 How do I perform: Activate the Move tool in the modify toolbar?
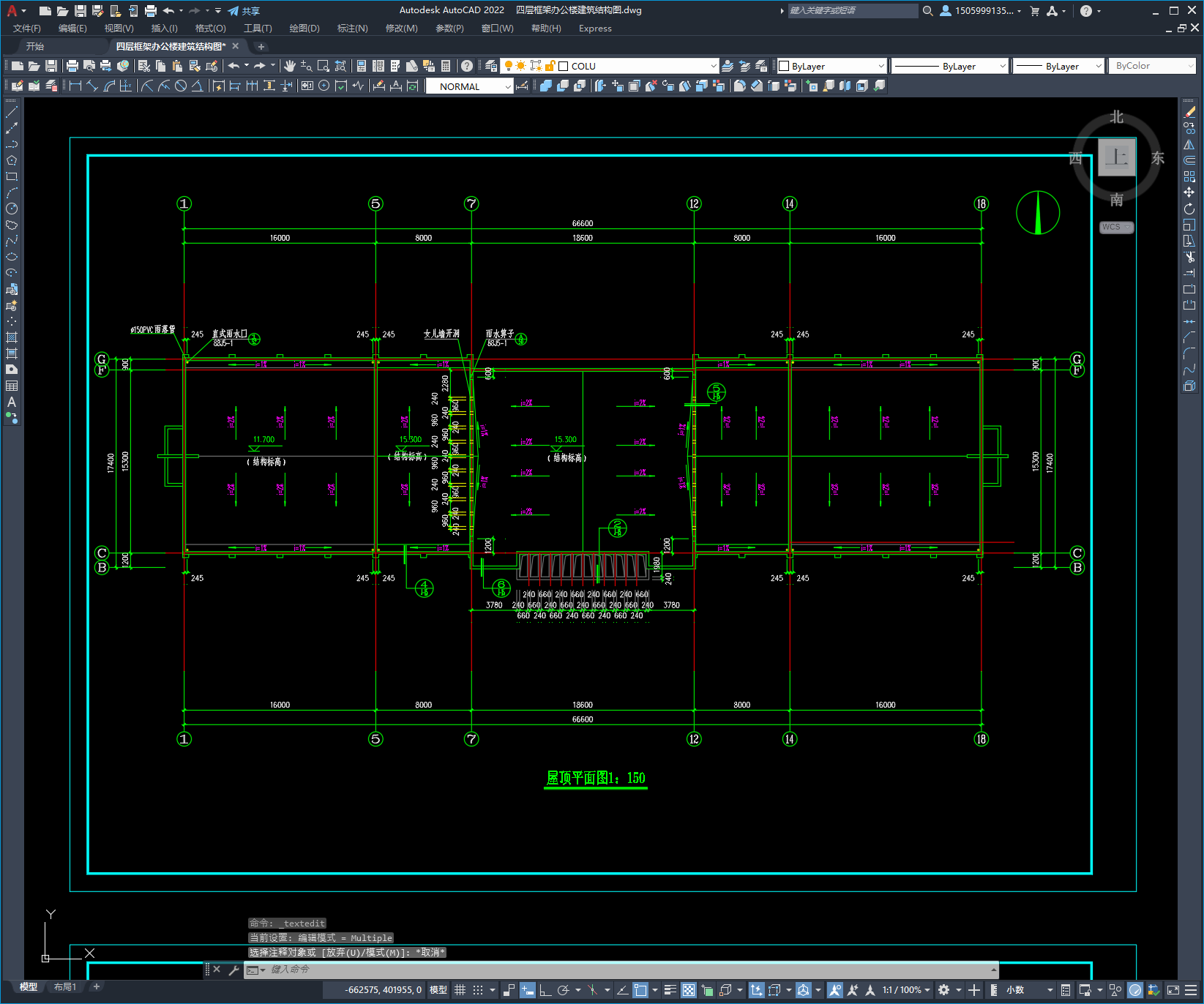[1189, 192]
